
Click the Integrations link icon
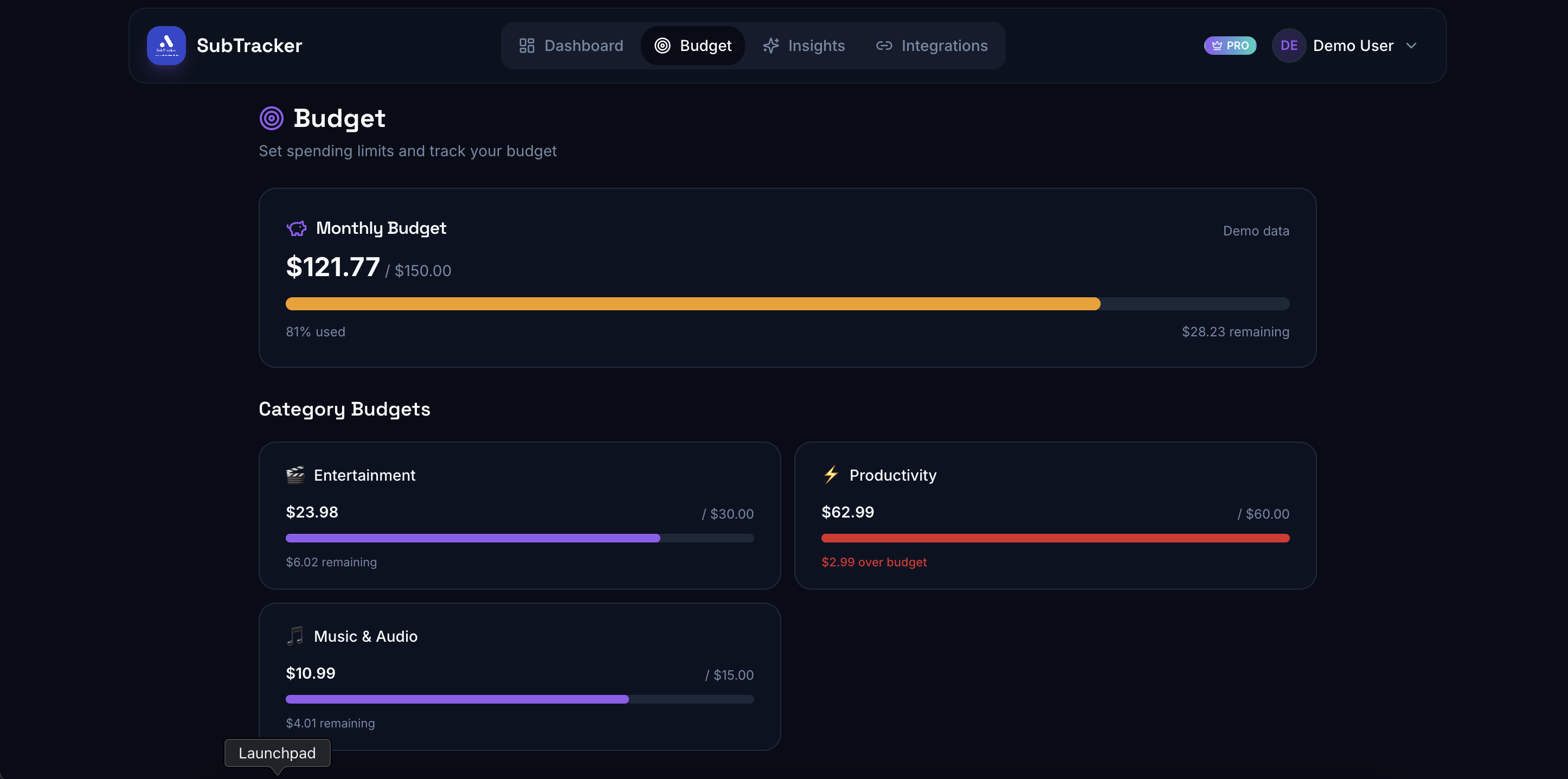[x=884, y=46]
